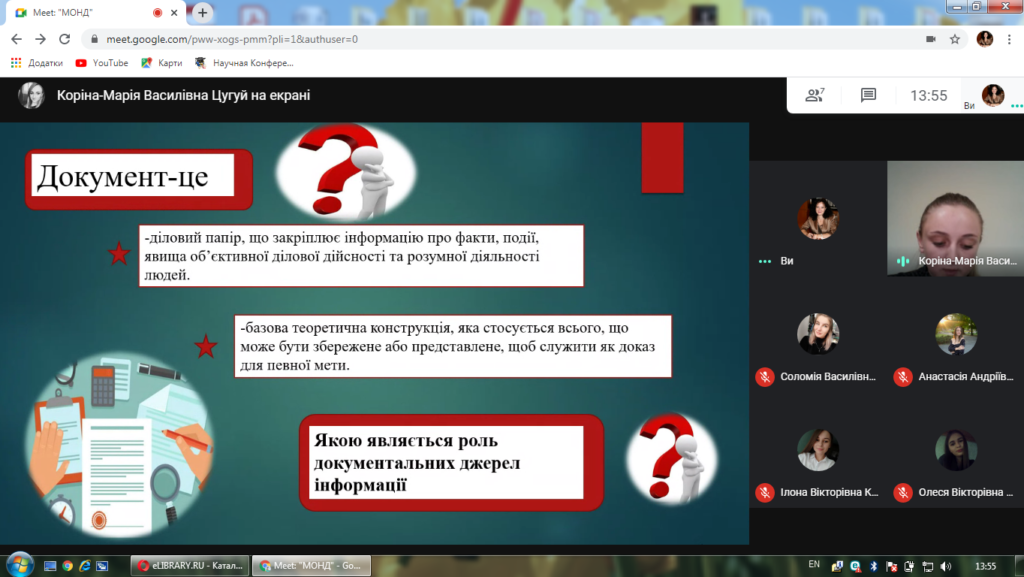Open the Научная Конфере... bookmark
Screen dimensions: 1024x577
[x=244, y=63]
